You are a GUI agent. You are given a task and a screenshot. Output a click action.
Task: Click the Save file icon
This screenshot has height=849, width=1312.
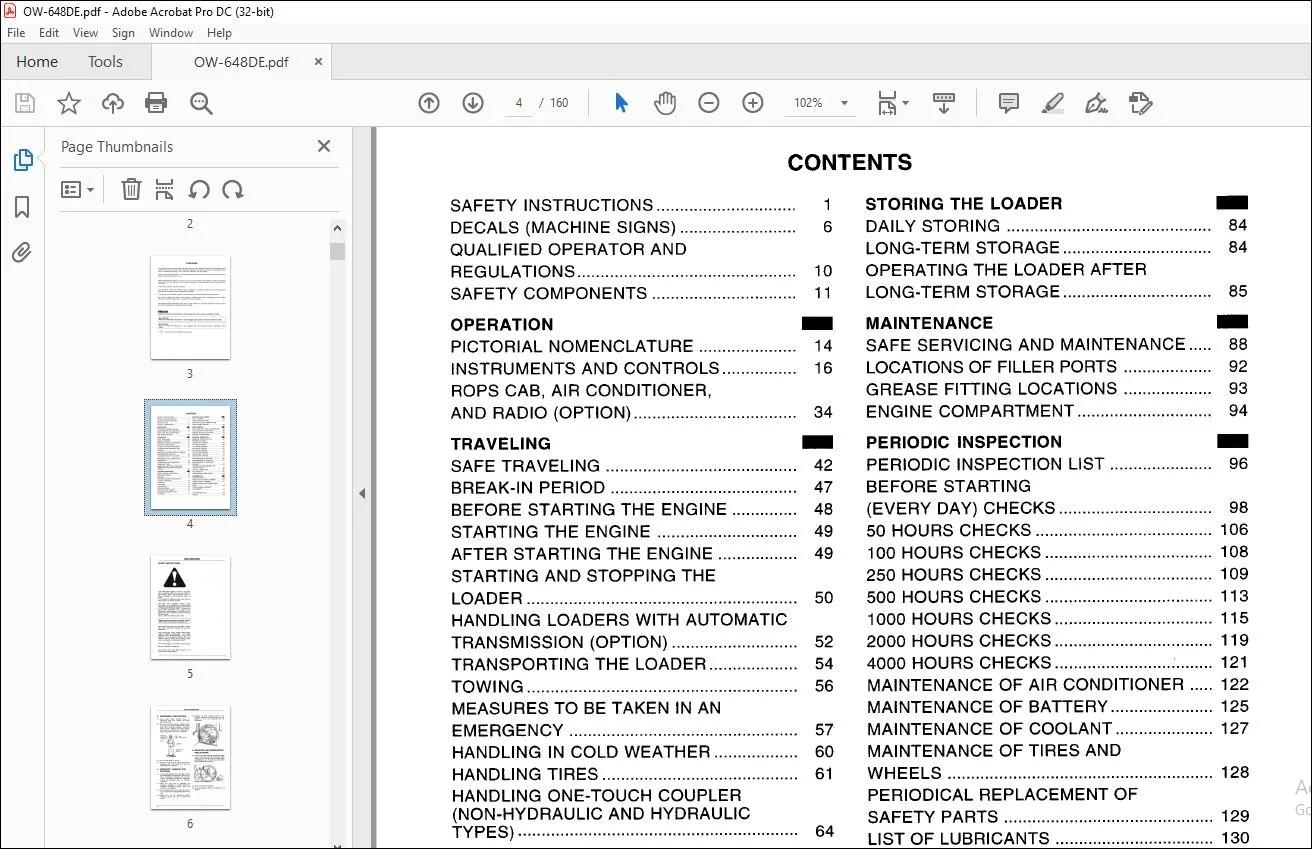(25, 103)
